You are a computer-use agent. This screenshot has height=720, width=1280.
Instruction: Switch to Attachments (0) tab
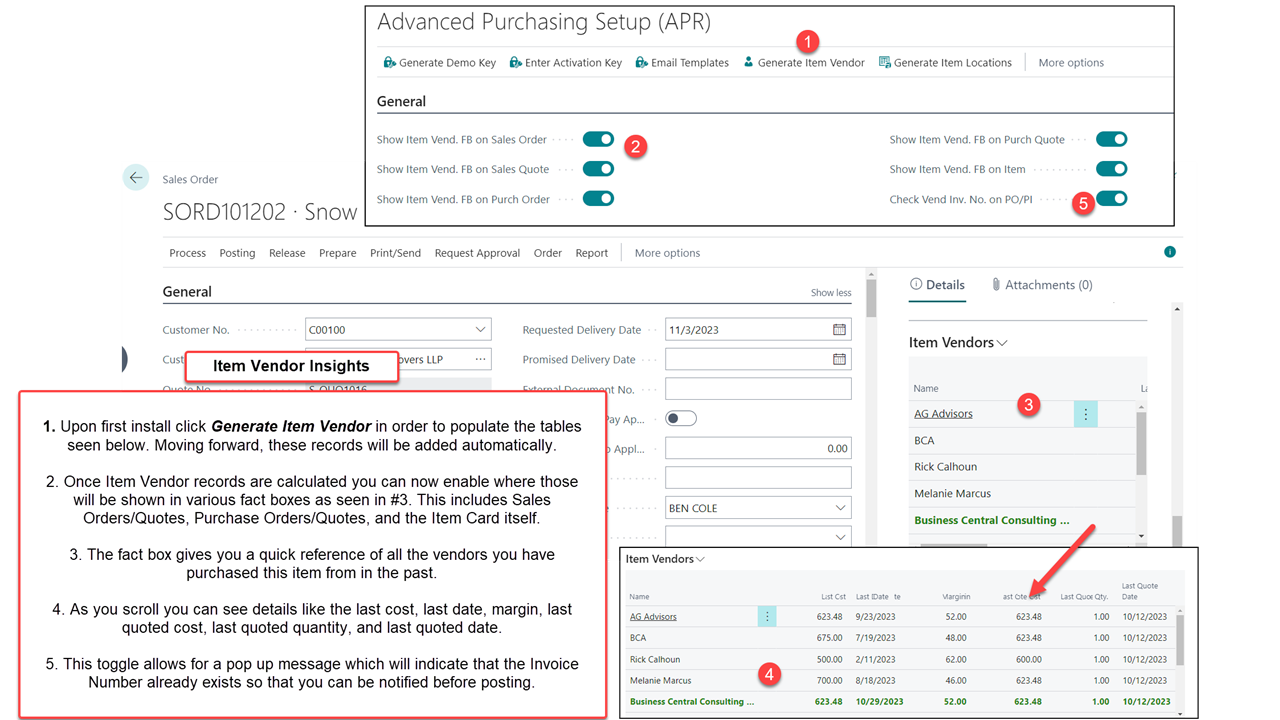point(1041,285)
